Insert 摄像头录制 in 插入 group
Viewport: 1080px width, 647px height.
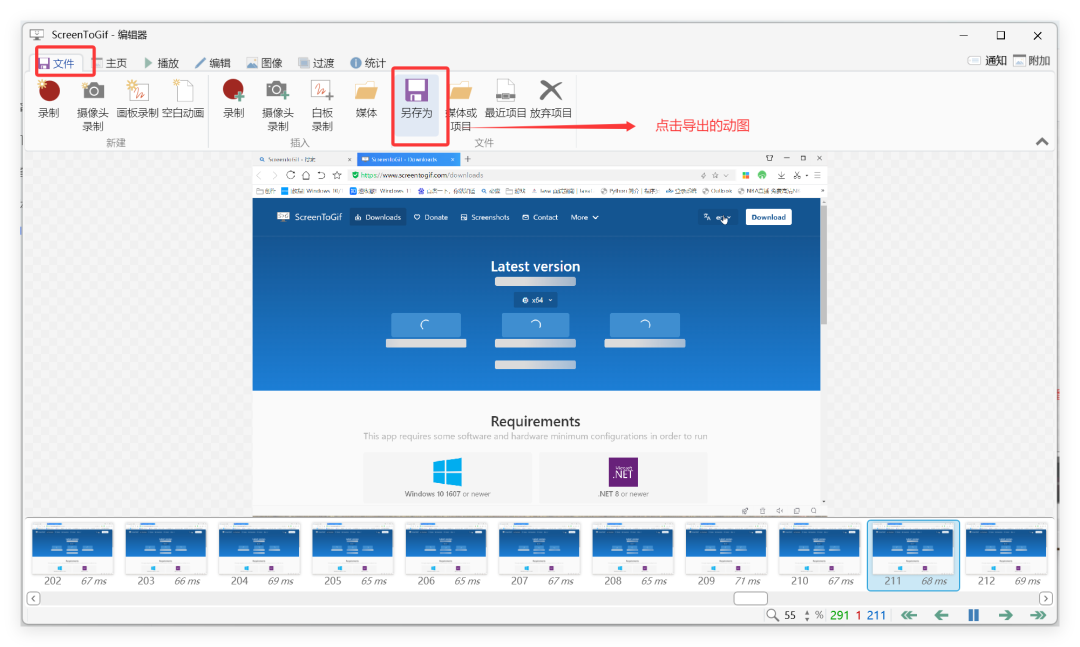pyautogui.click(x=278, y=105)
